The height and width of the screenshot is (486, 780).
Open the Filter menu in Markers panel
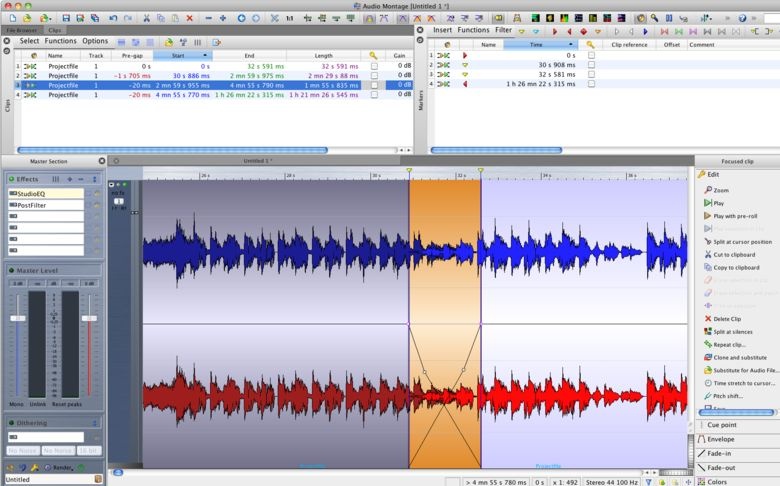503,30
